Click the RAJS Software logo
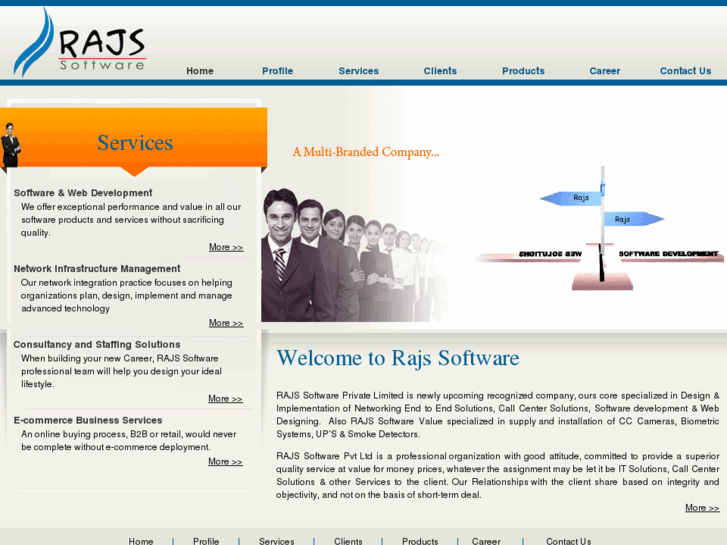Image resolution: width=727 pixels, height=545 pixels. (x=80, y=43)
